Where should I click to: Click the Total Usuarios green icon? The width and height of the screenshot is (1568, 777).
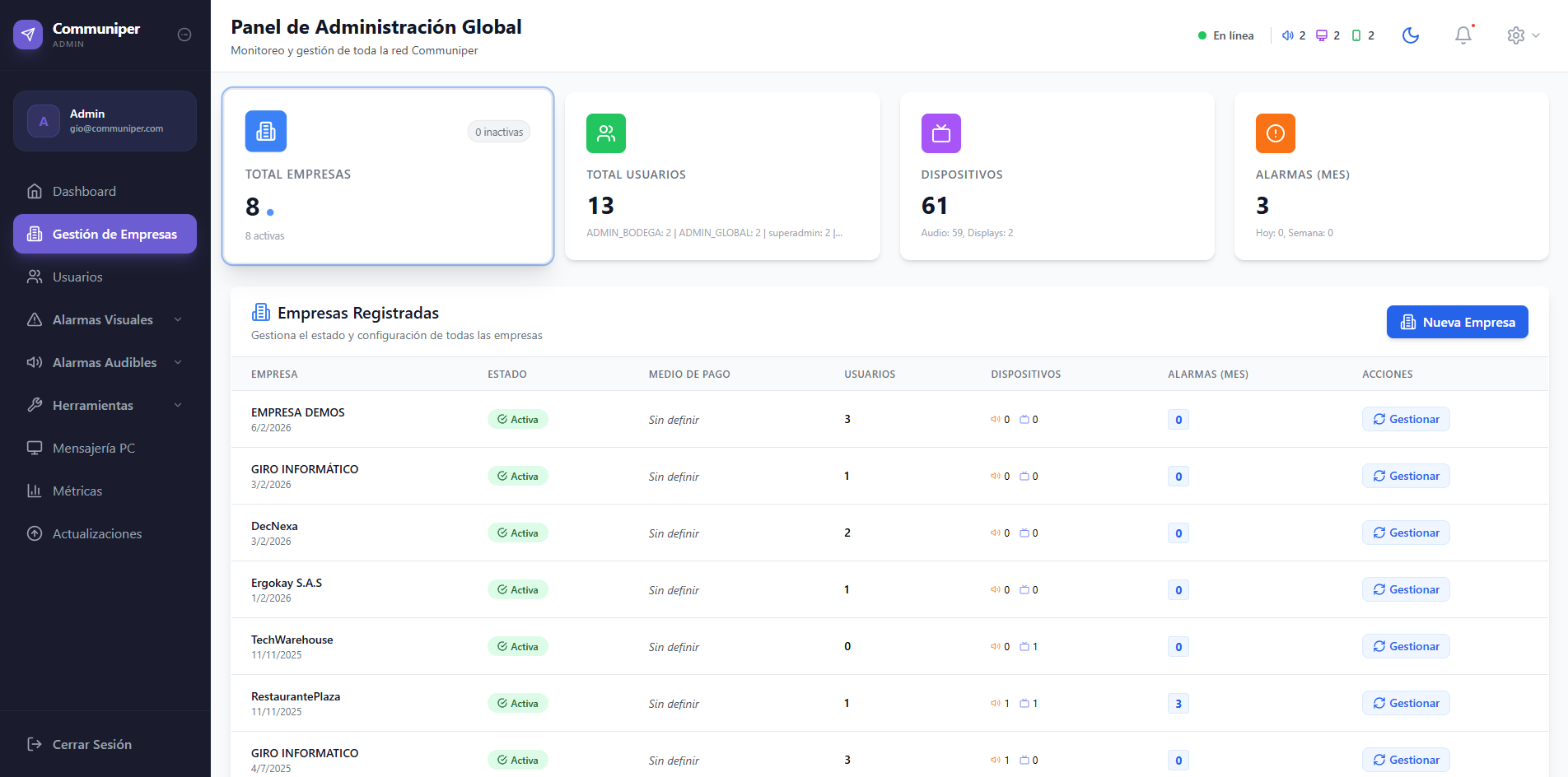click(x=606, y=133)
